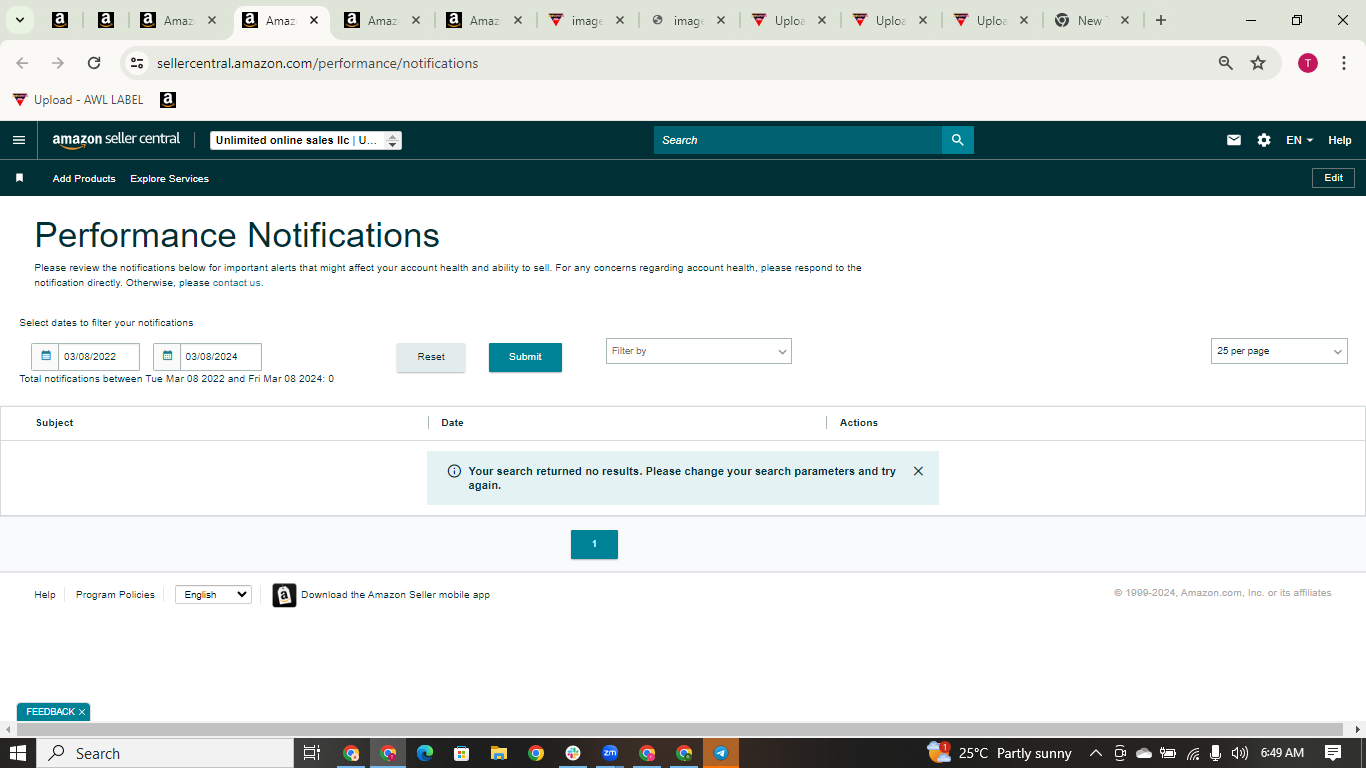Viewport: 1366px width, 768px height.
Task: Show hidden system tray icons
Action: [x=1095, y=753]
